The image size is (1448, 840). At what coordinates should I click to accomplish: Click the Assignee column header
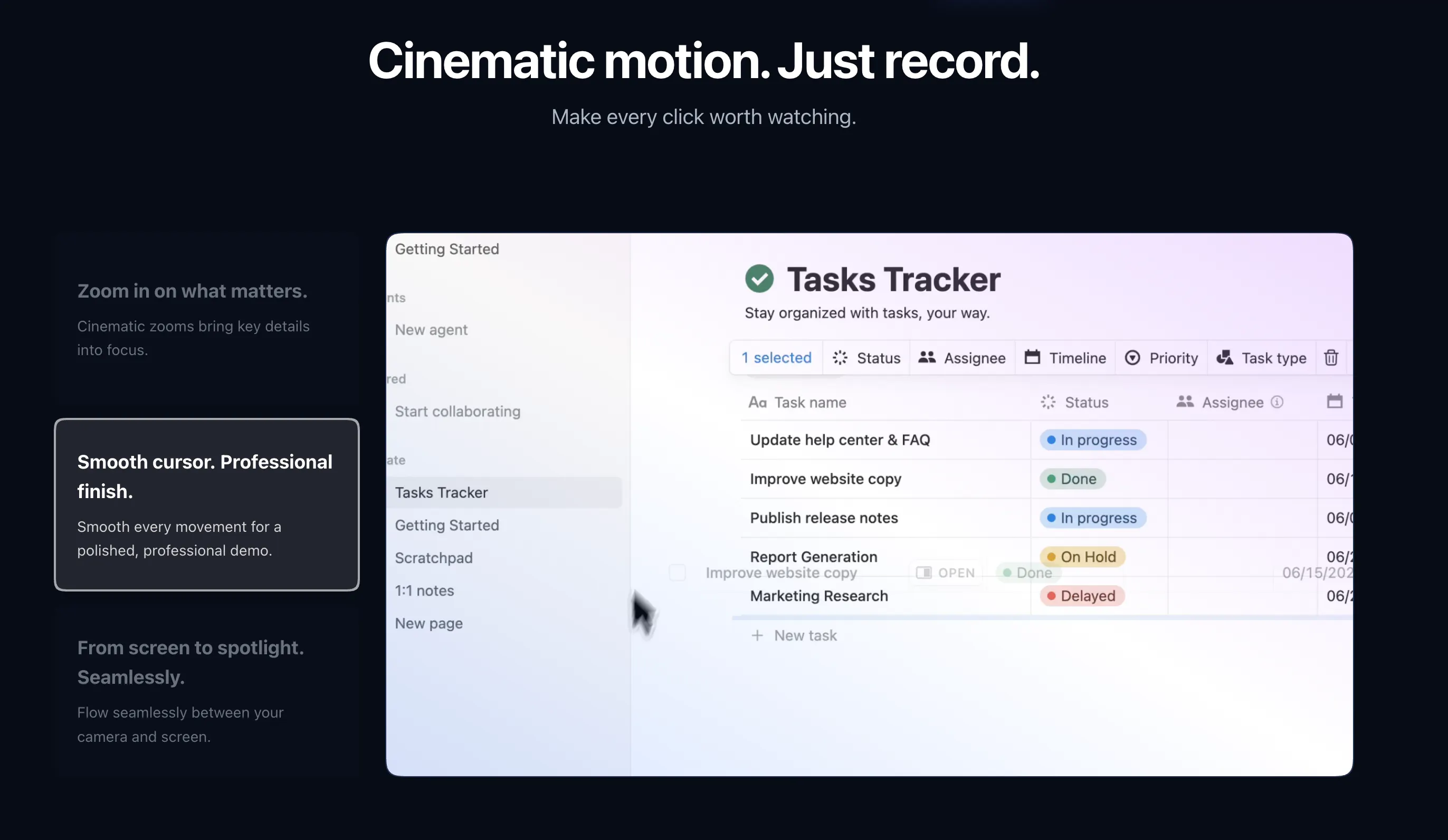(1220, 402)
